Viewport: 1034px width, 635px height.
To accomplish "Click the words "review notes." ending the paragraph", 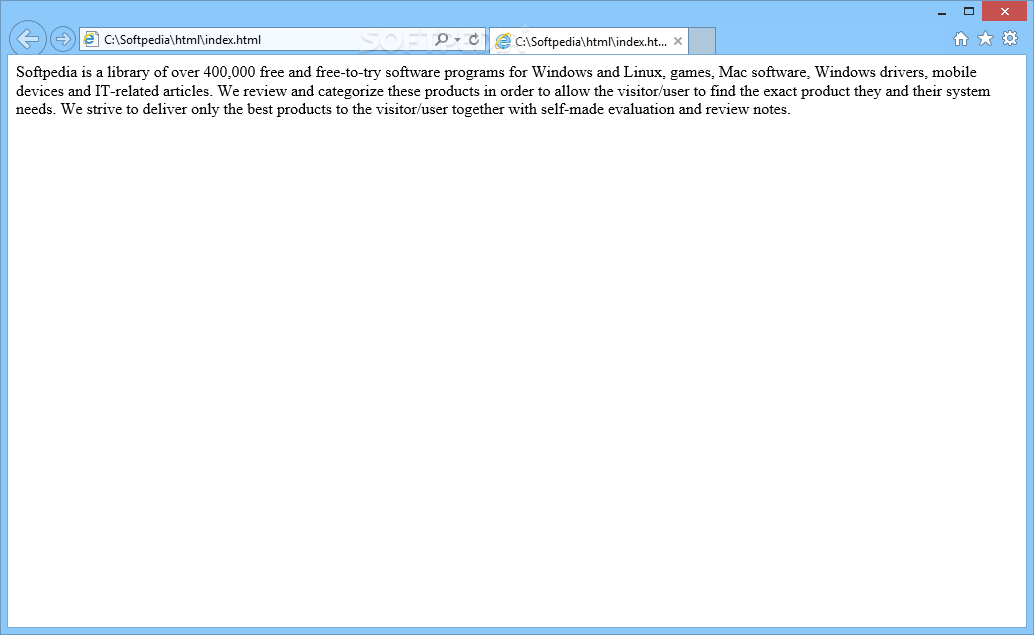I will 748,109.
